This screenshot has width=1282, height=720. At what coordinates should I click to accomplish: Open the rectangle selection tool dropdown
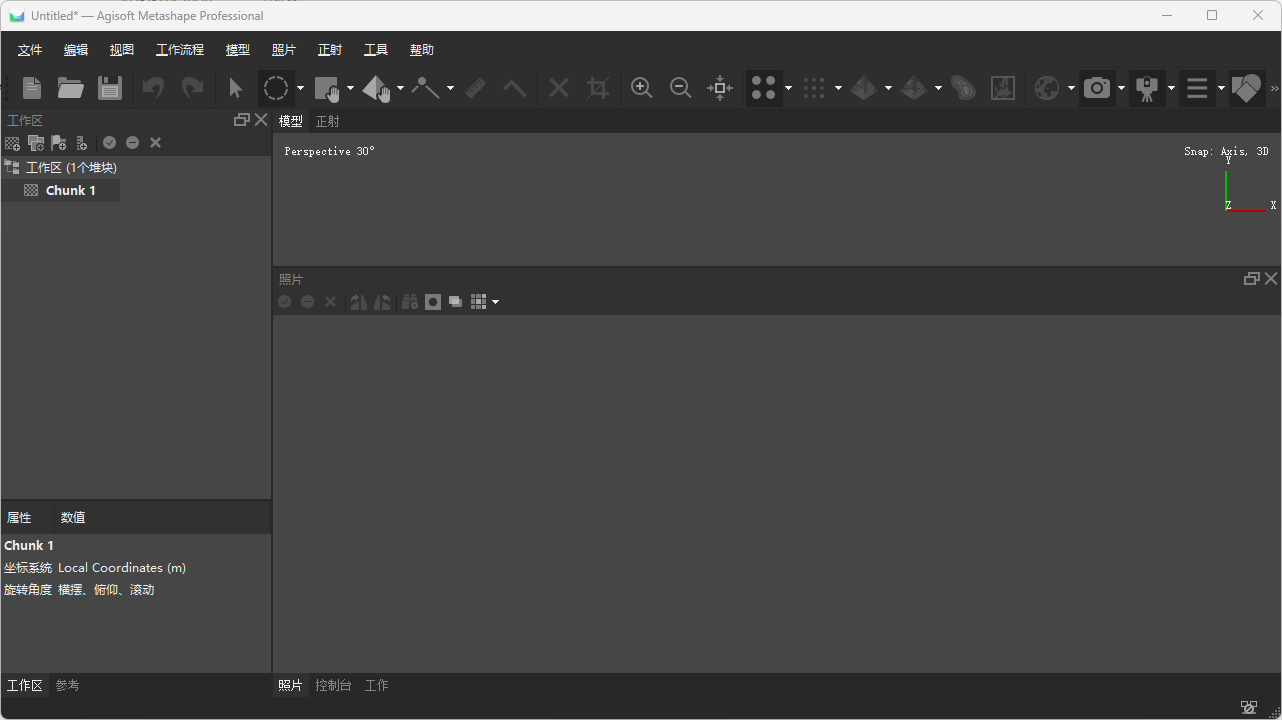[350, 88]
